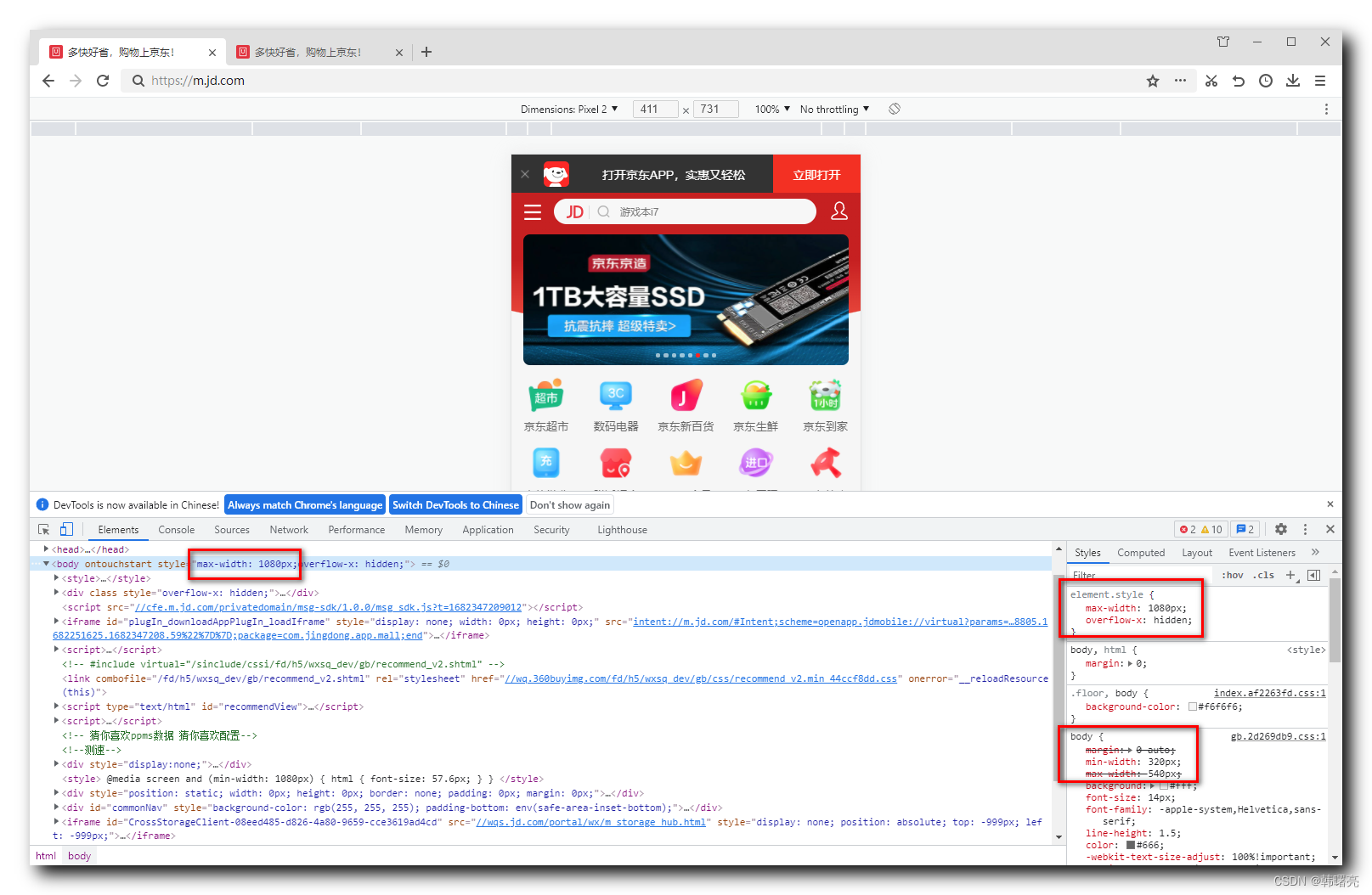The width and height of the screenshot is (1372, 895).
Task: Expand the recommendView script node
Action: 56,706
